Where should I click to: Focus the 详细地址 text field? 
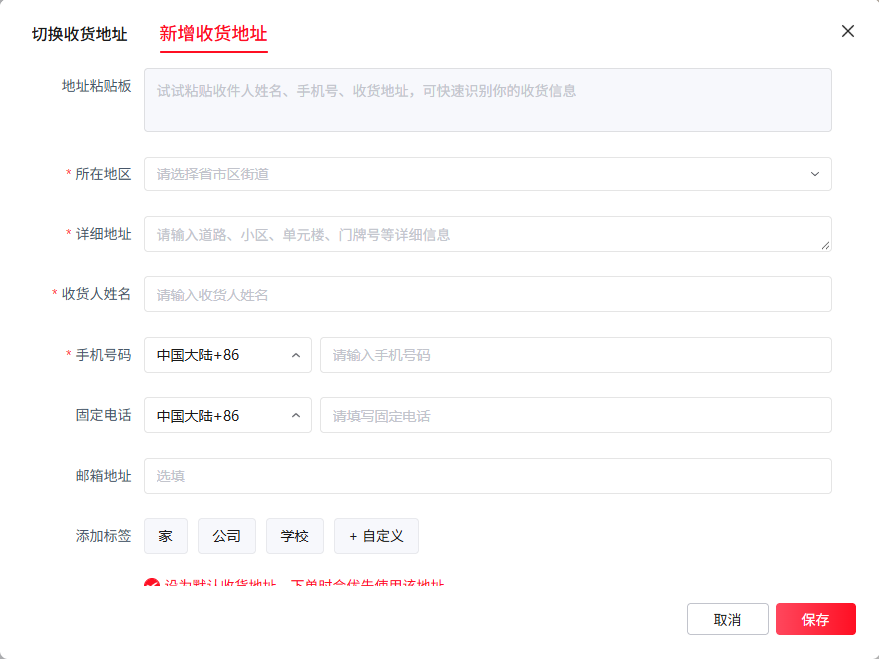[x=488, y=234]
